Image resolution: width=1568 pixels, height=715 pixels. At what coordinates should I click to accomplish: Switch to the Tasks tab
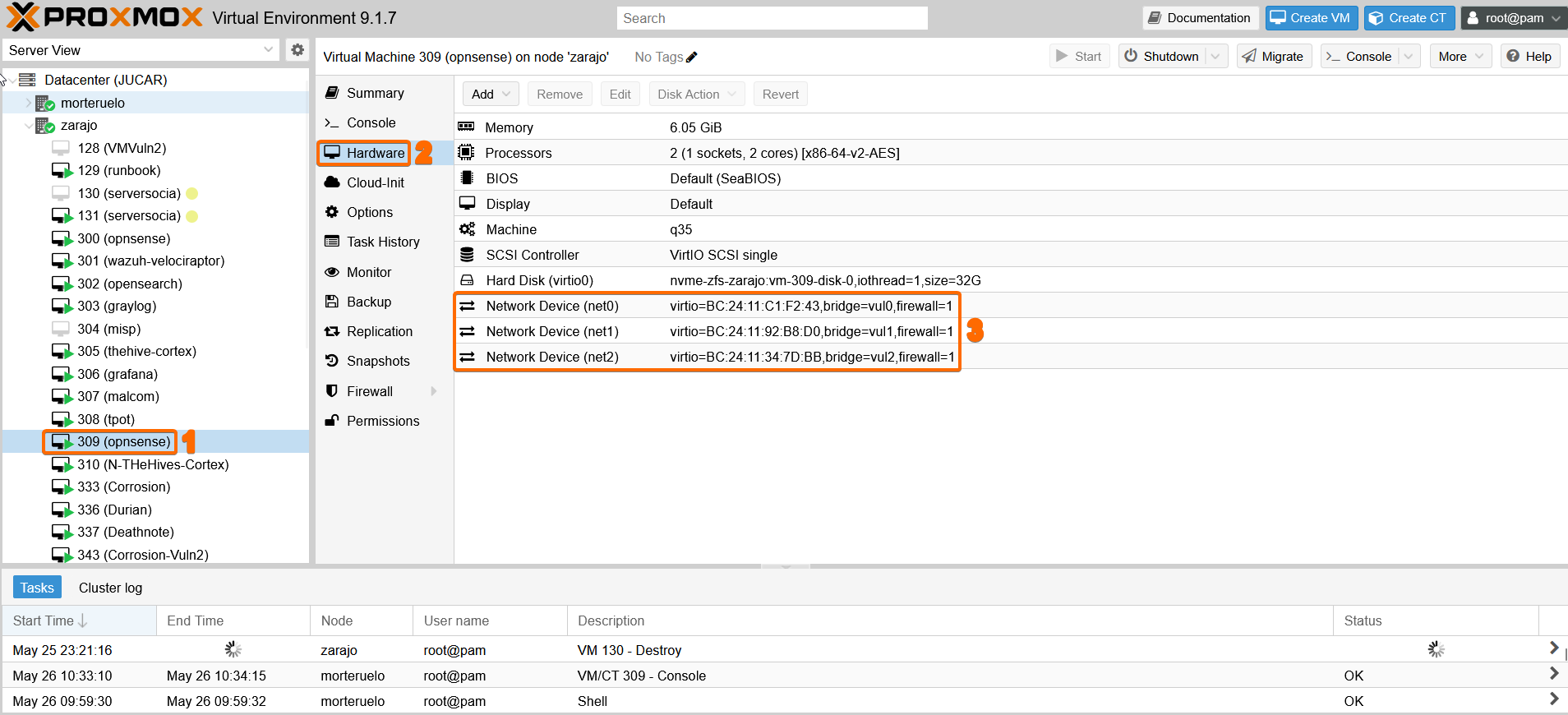(37, 588)
